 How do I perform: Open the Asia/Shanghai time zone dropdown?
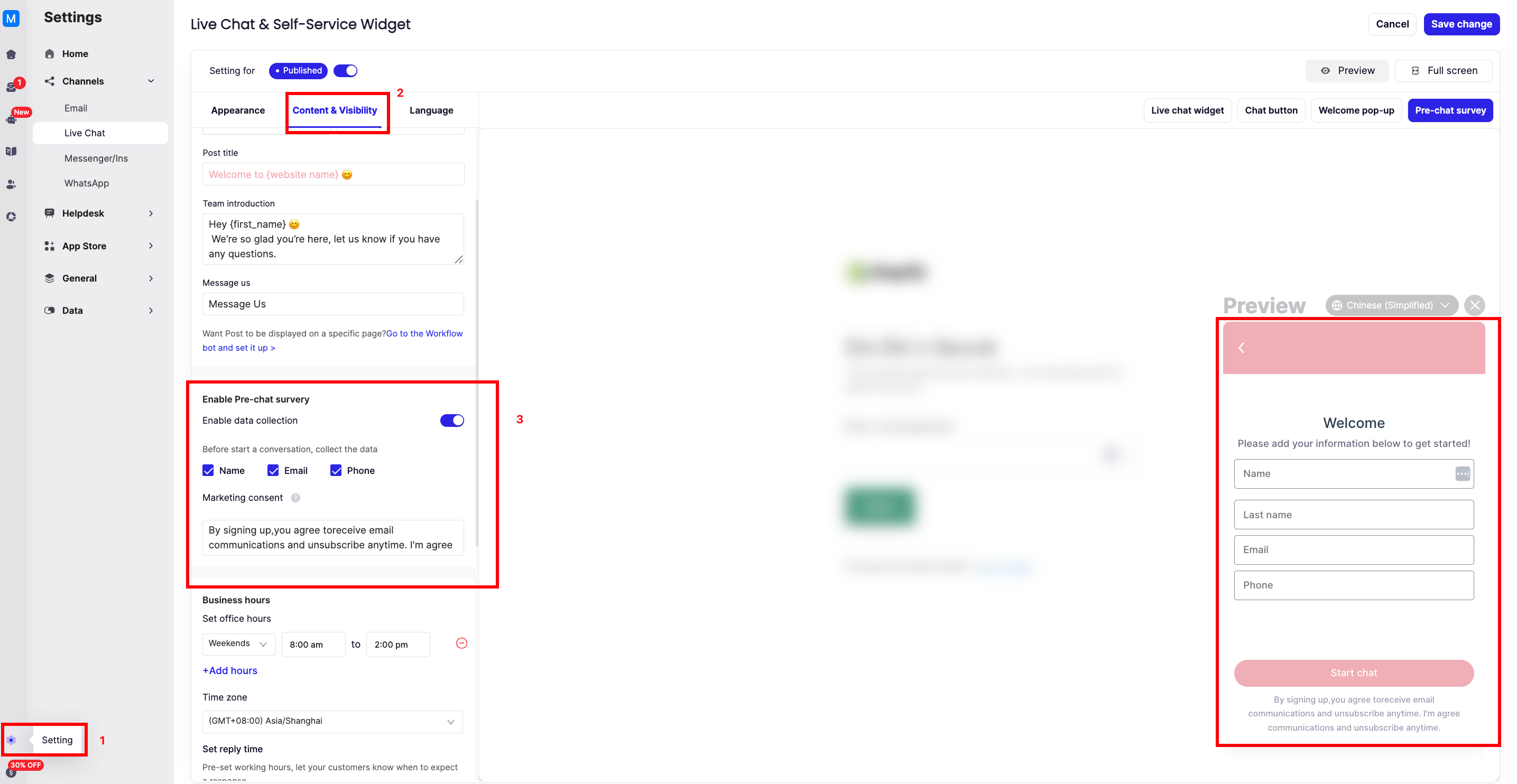tap(332, 722)
